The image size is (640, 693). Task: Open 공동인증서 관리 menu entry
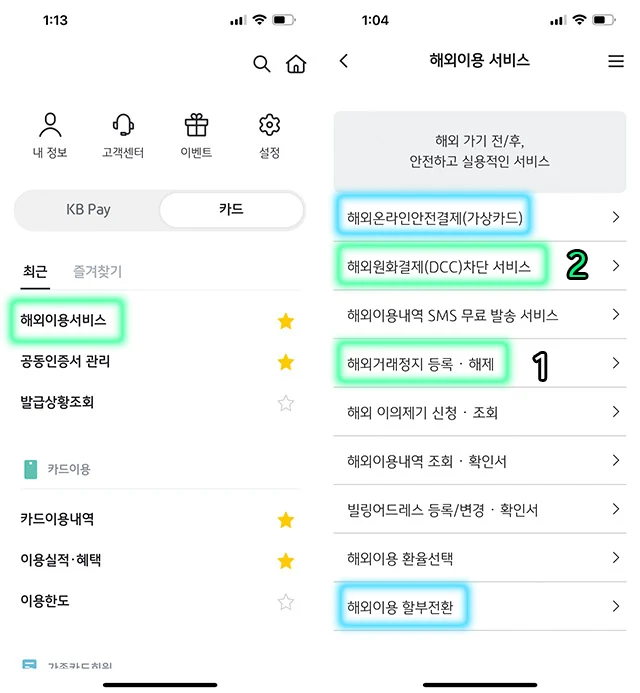(65, 362)
